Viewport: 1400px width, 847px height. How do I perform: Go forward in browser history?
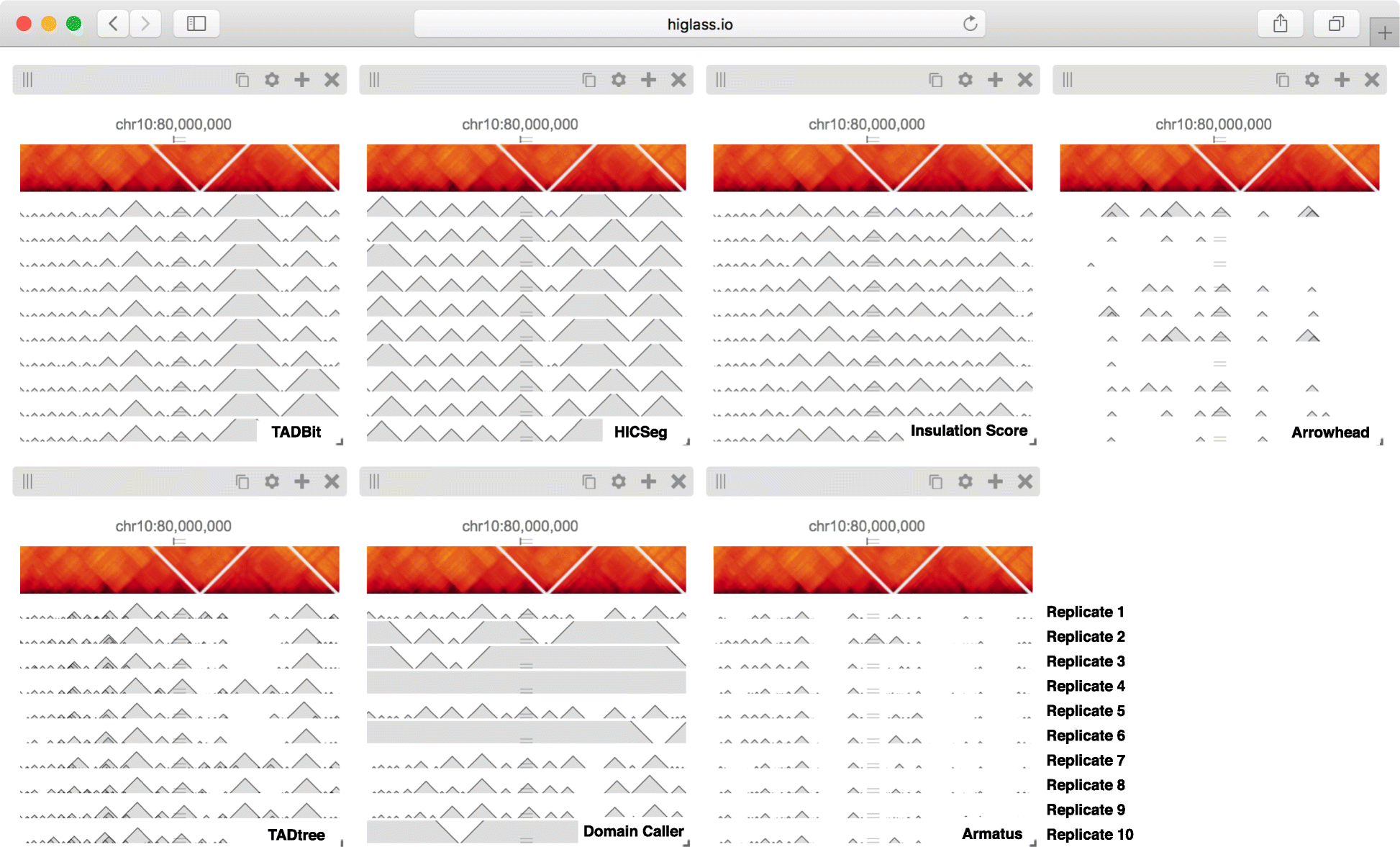145,24
